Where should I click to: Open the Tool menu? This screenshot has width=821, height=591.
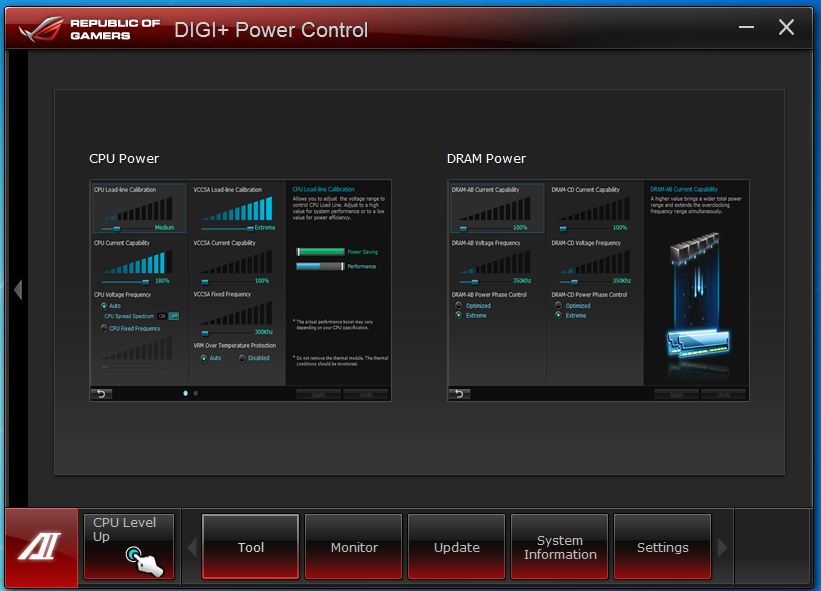pyautogui.click(x=250, y=547)
